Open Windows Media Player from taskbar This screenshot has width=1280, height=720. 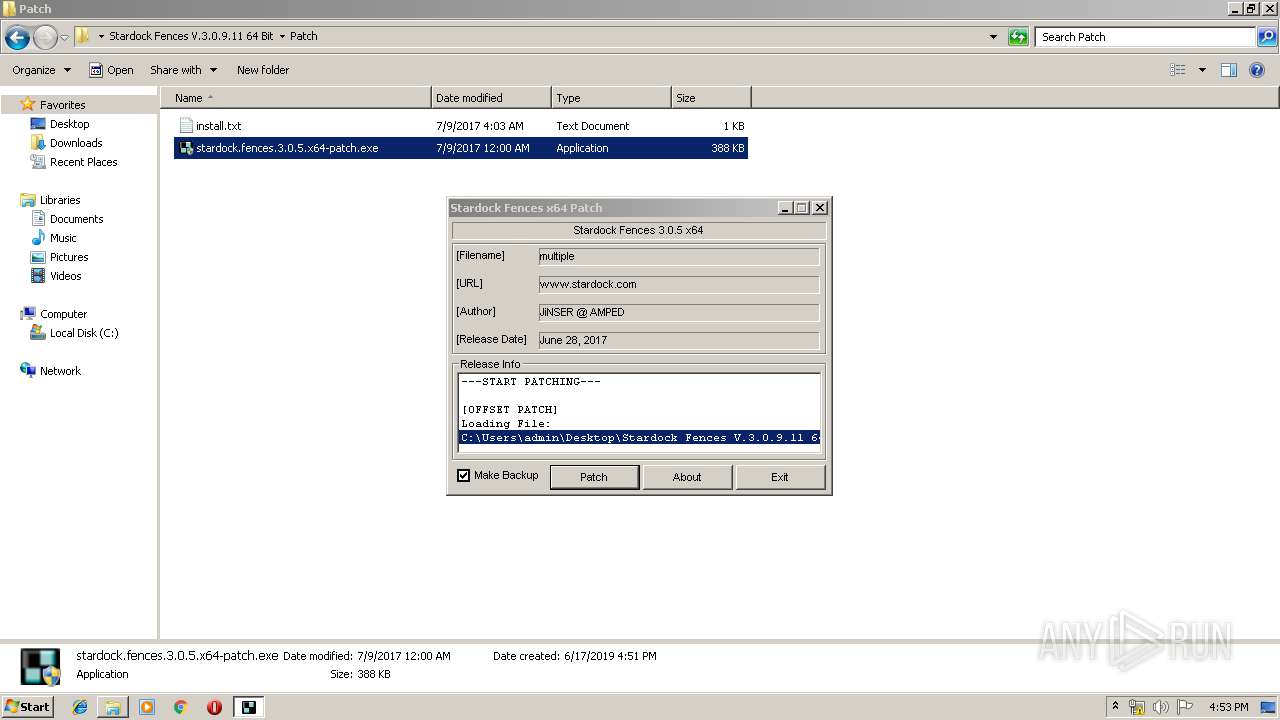147,707
